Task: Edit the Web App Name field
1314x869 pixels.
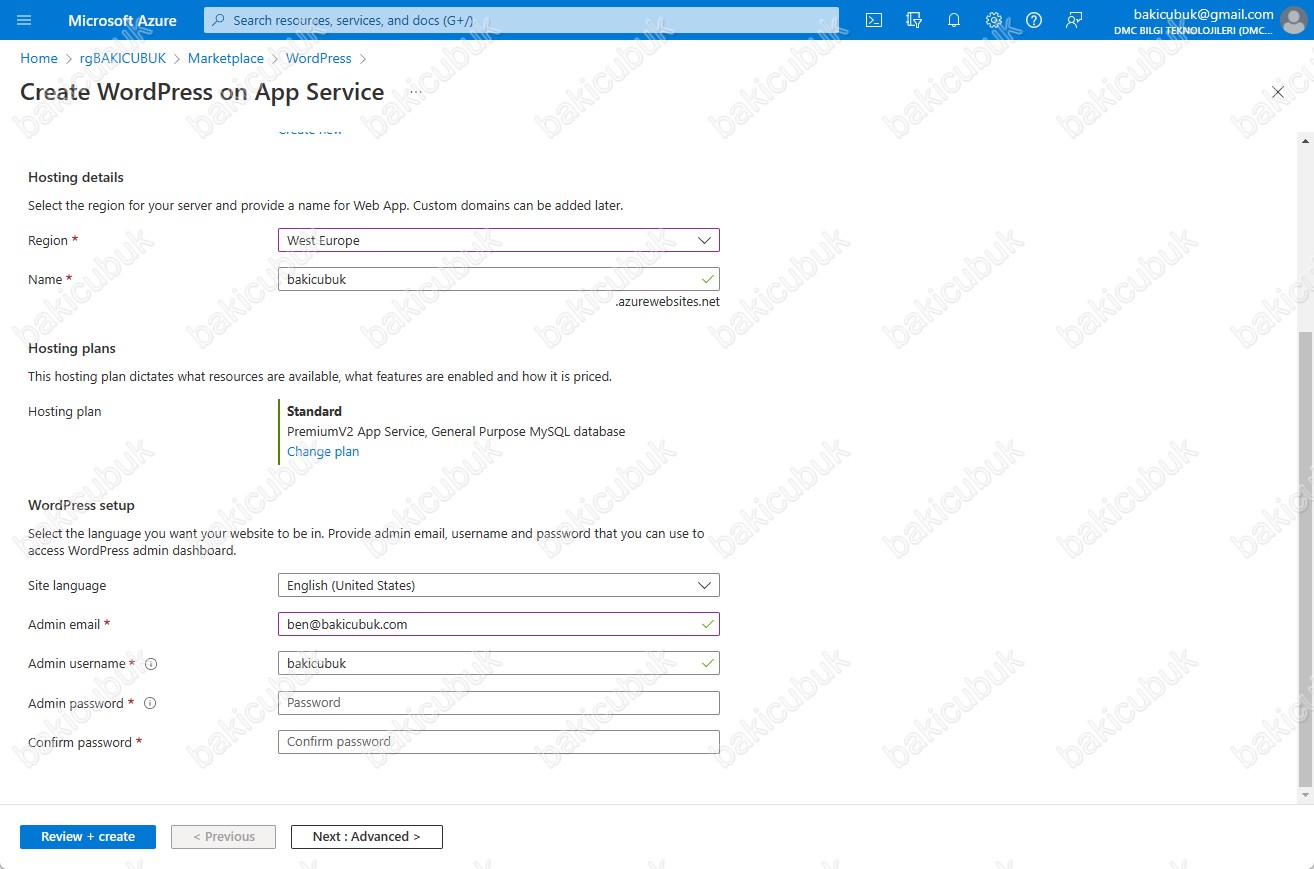Action: 498,279
